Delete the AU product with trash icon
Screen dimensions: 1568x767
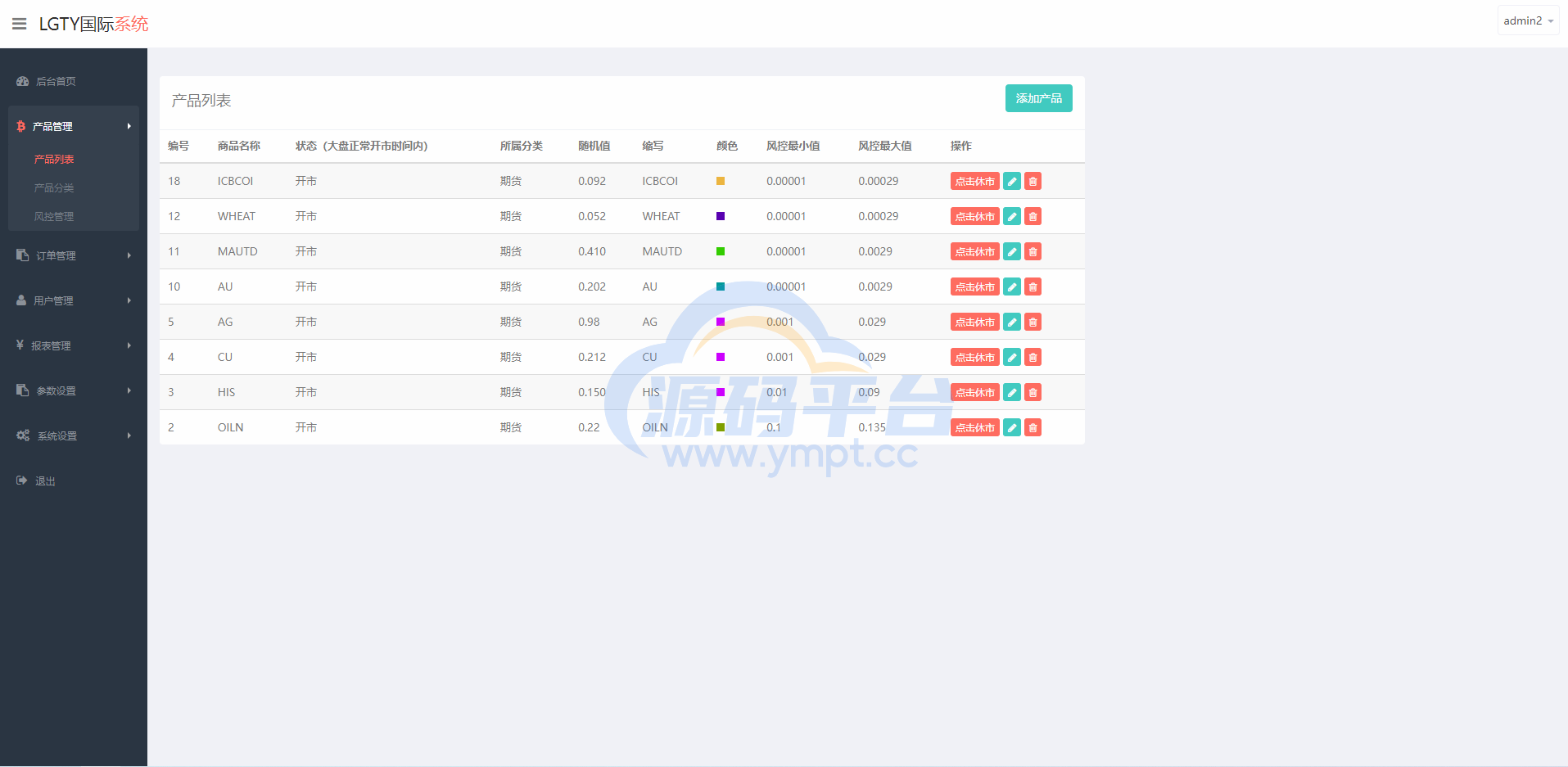tap(1033, 286)
